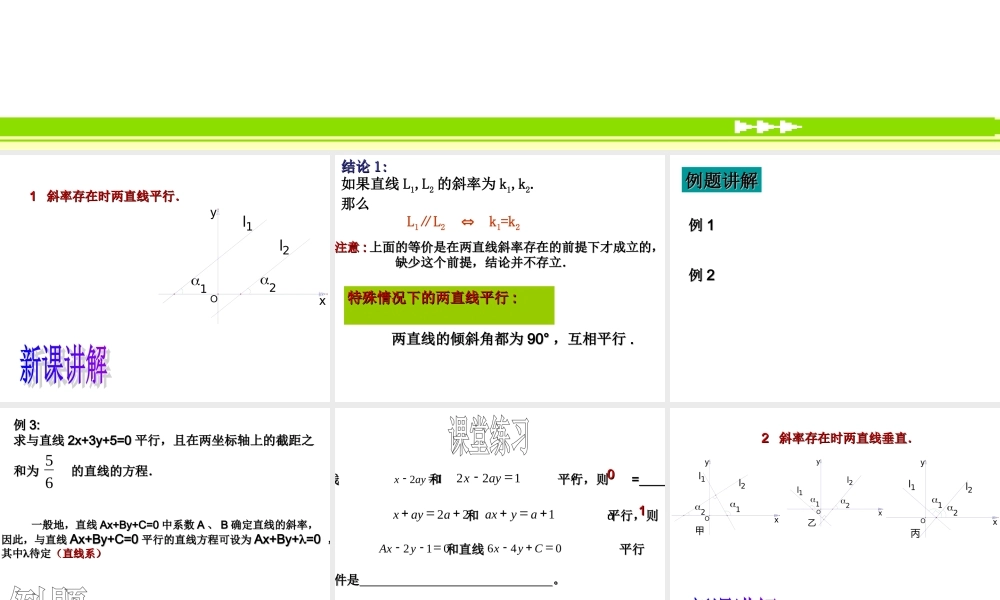Image resolution: width=1000 pixels, height=600 pixels.
Task: Select the orange formula "L1//L2 ⇔ k1=k2"
Action: 464,222
